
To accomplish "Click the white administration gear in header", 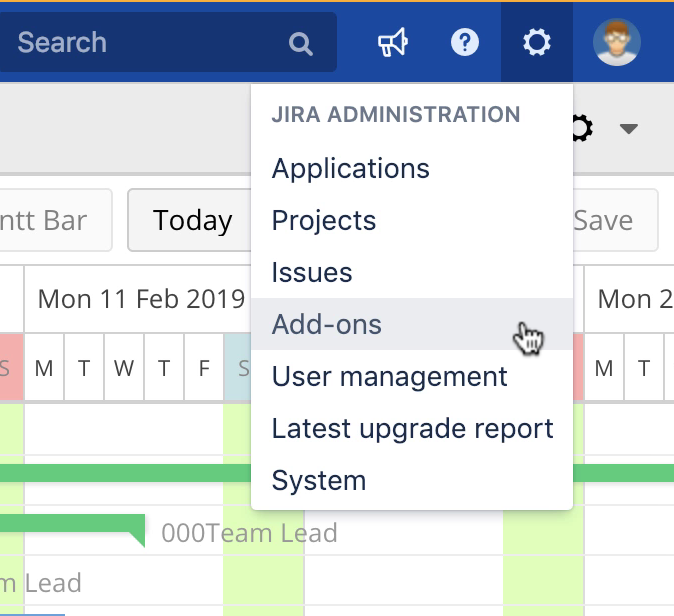I will coord(537,43).
